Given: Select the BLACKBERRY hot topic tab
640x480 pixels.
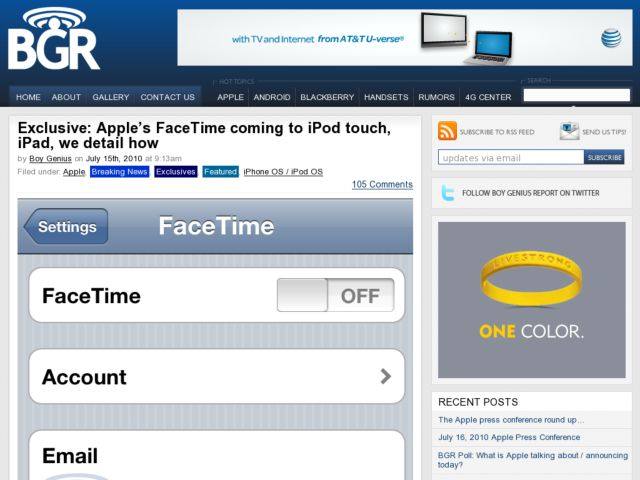Looking at the screenshot, I should pos(327,97).
